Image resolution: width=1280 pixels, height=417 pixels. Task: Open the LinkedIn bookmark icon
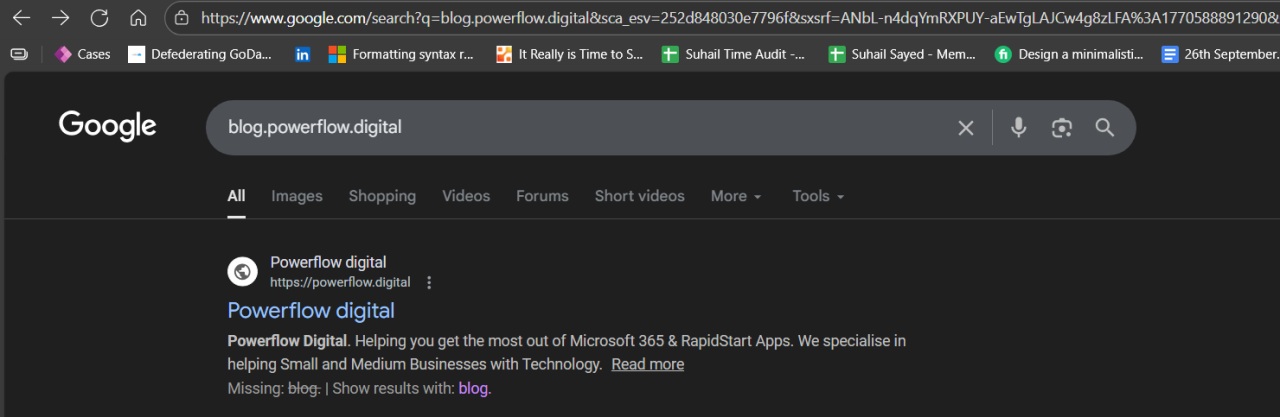click(302, 54)
